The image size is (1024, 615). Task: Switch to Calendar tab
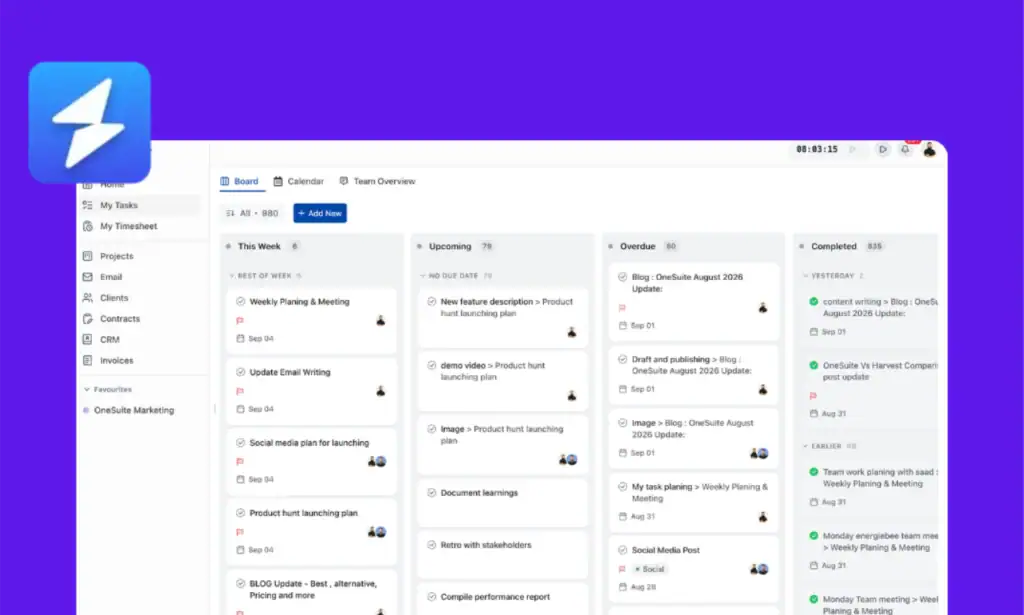point(298,181)
